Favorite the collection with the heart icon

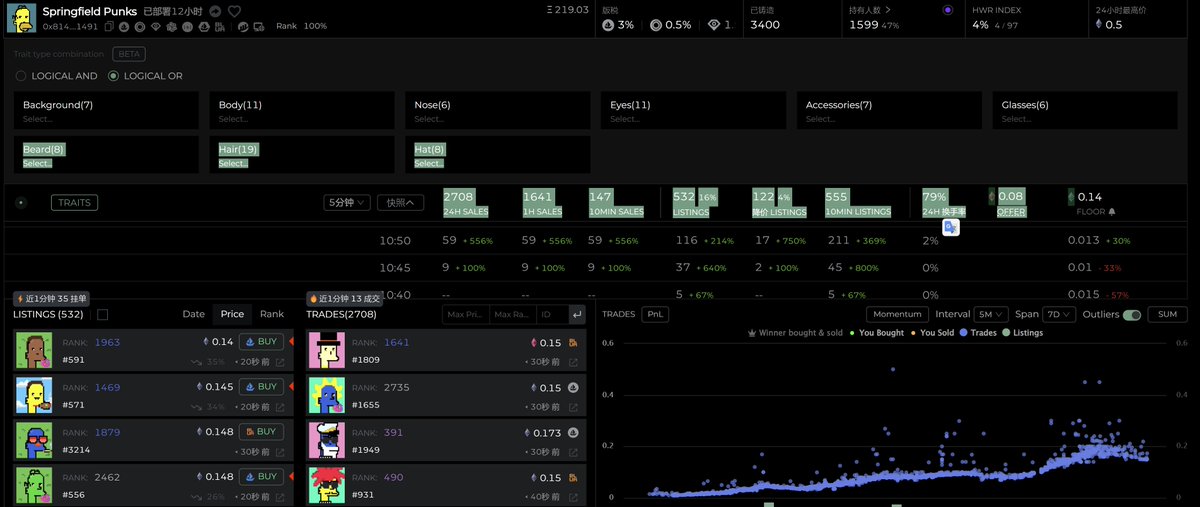234,11
